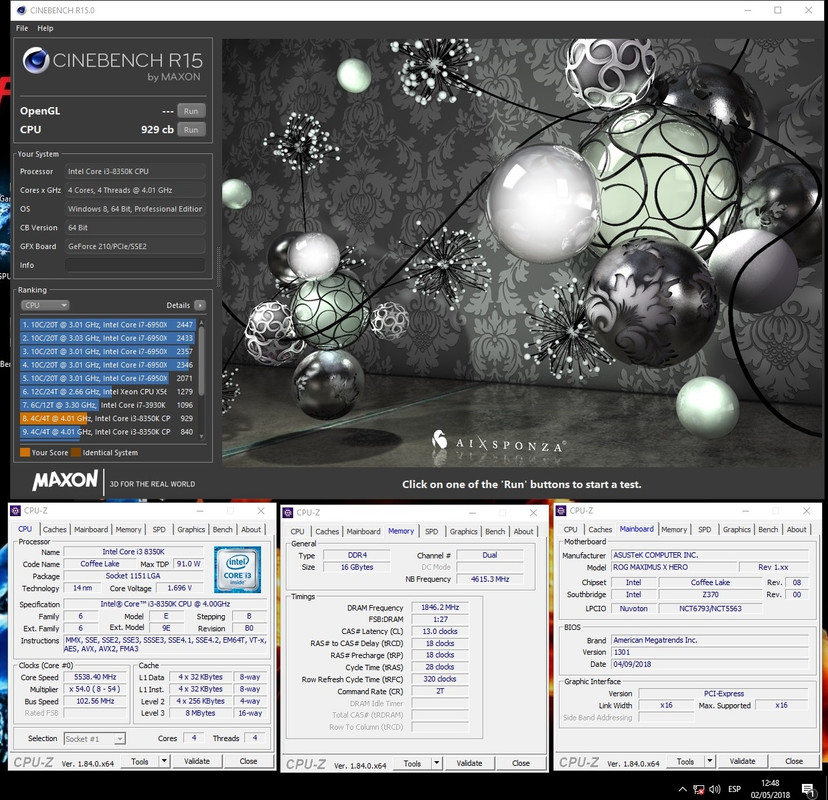Click the network tray icon

pos(699,789)
